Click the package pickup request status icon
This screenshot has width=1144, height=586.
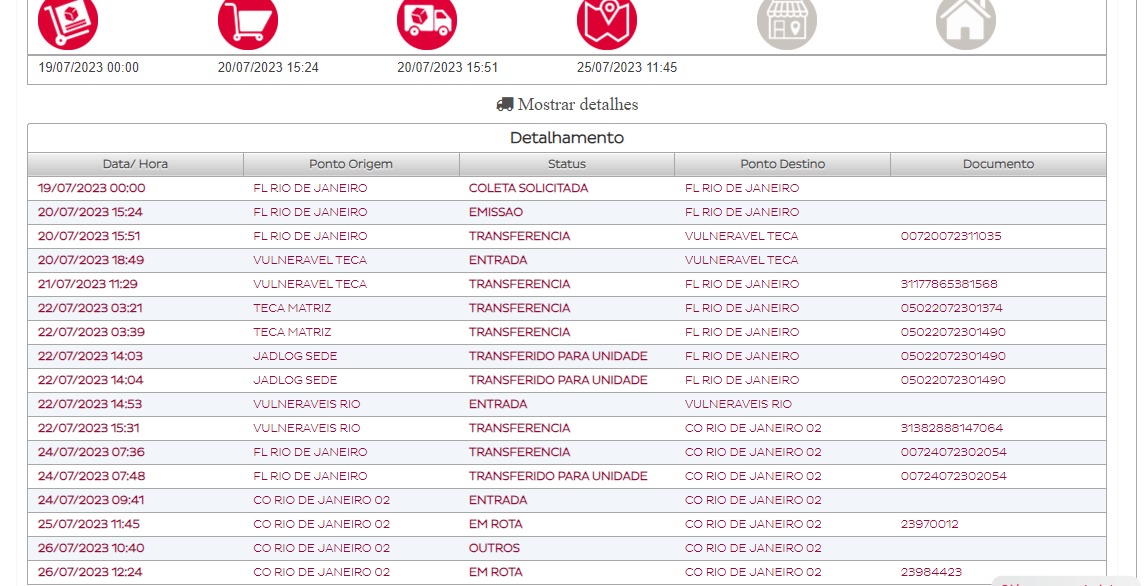click(68, 20)
